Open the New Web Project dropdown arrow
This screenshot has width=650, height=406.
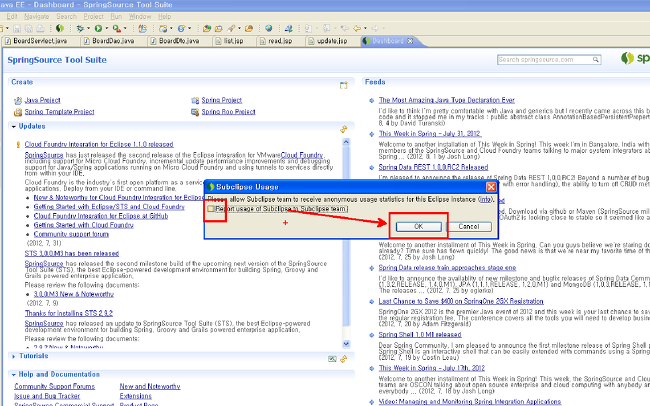point(172,29)
